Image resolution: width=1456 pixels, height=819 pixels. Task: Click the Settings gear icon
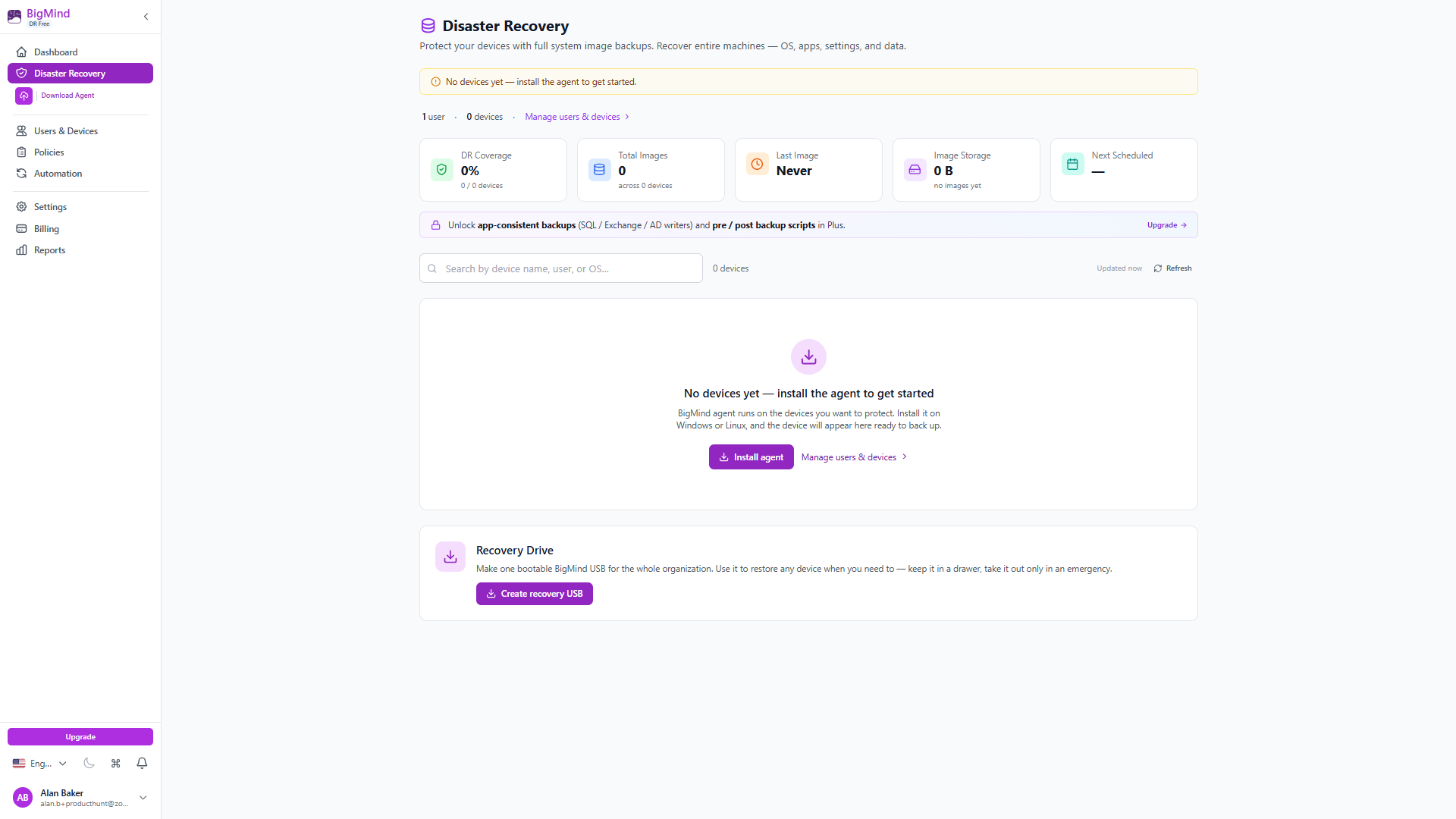coord(22,207)
